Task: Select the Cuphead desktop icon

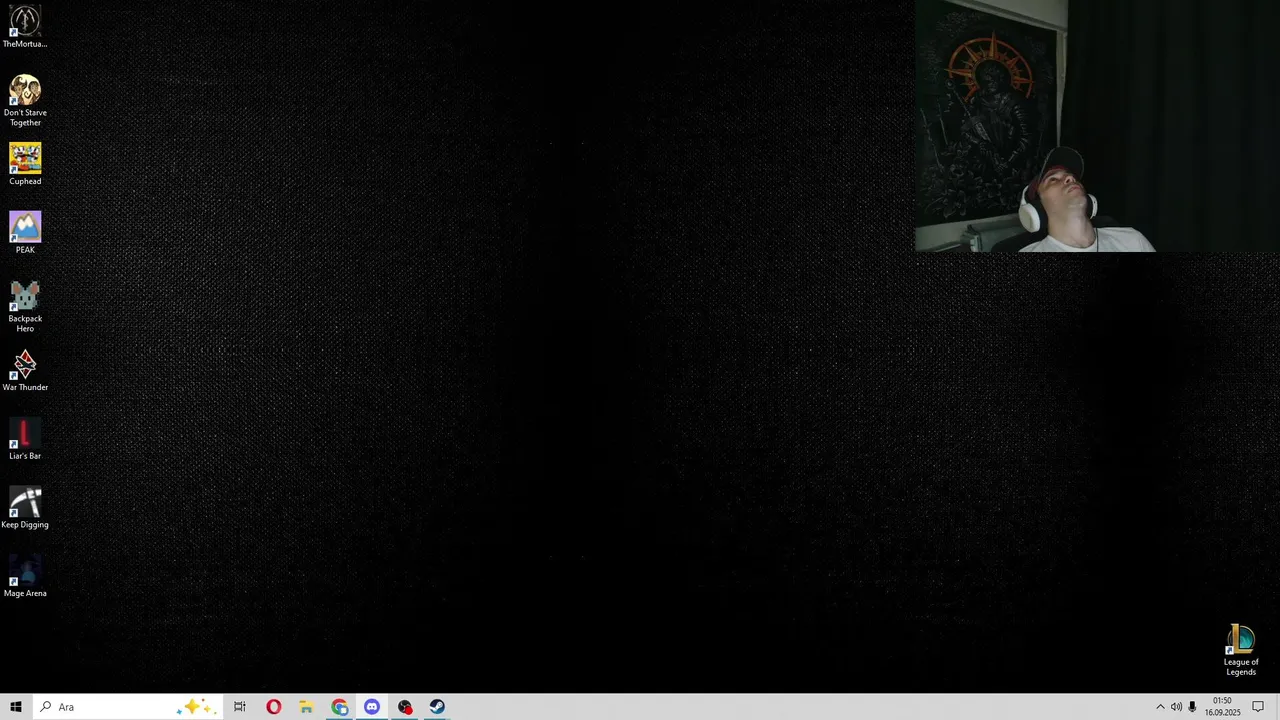Action: pos(25,164)
